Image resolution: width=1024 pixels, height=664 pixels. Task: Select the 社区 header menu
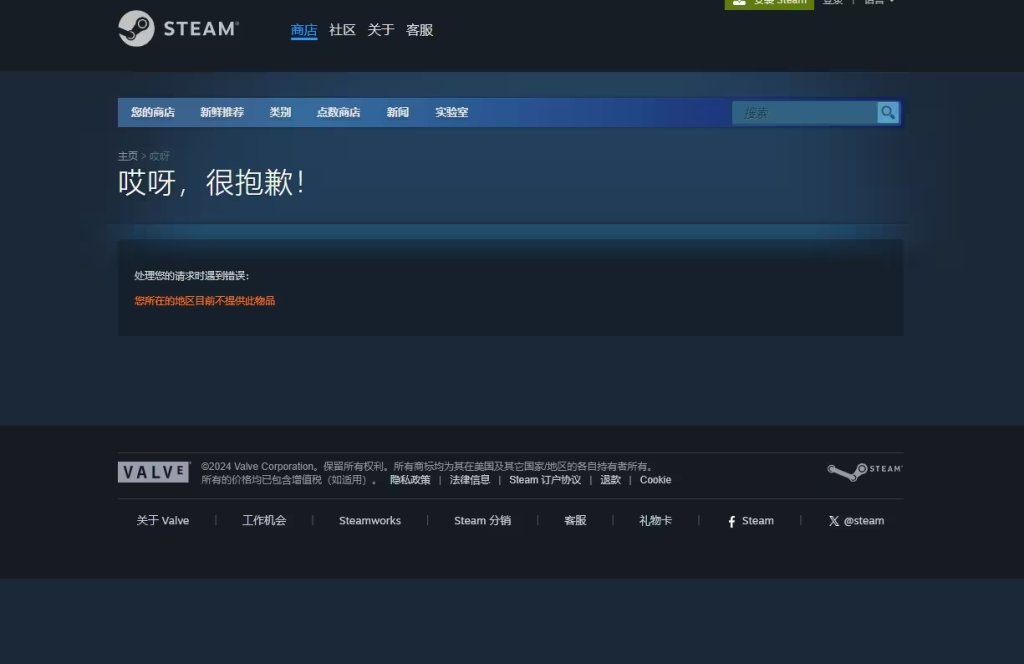(342, 30)
